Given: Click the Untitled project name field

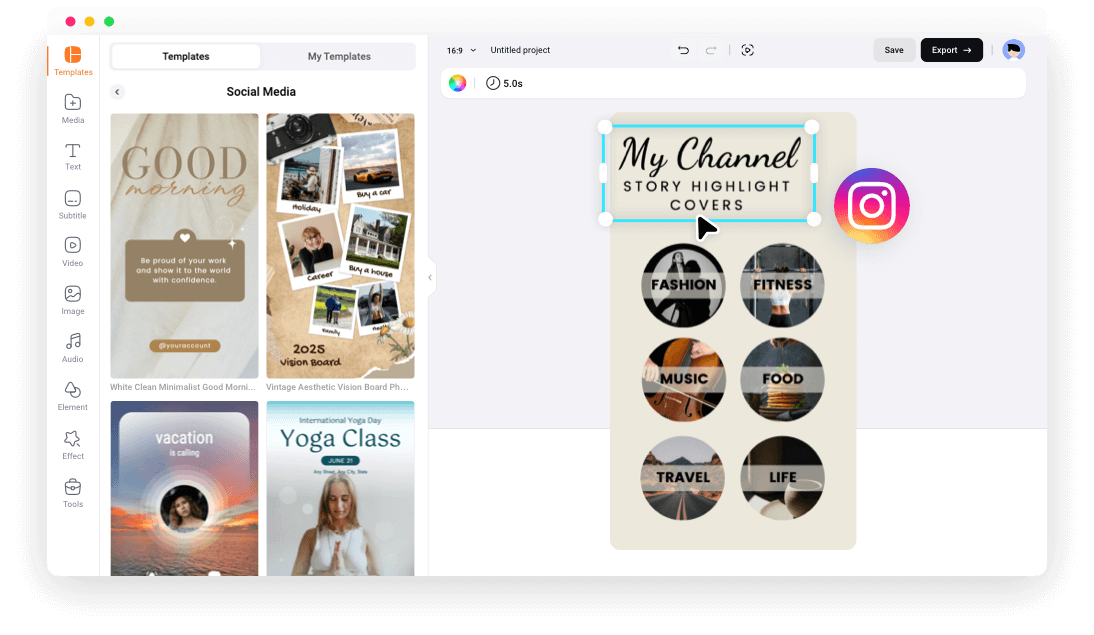Looking at the screenshot, I should click(x=520, y=50).
